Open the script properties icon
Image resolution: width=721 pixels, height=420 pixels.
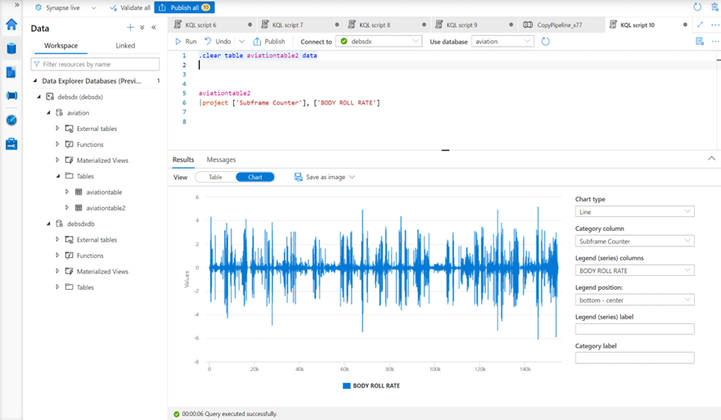[699, 41]
